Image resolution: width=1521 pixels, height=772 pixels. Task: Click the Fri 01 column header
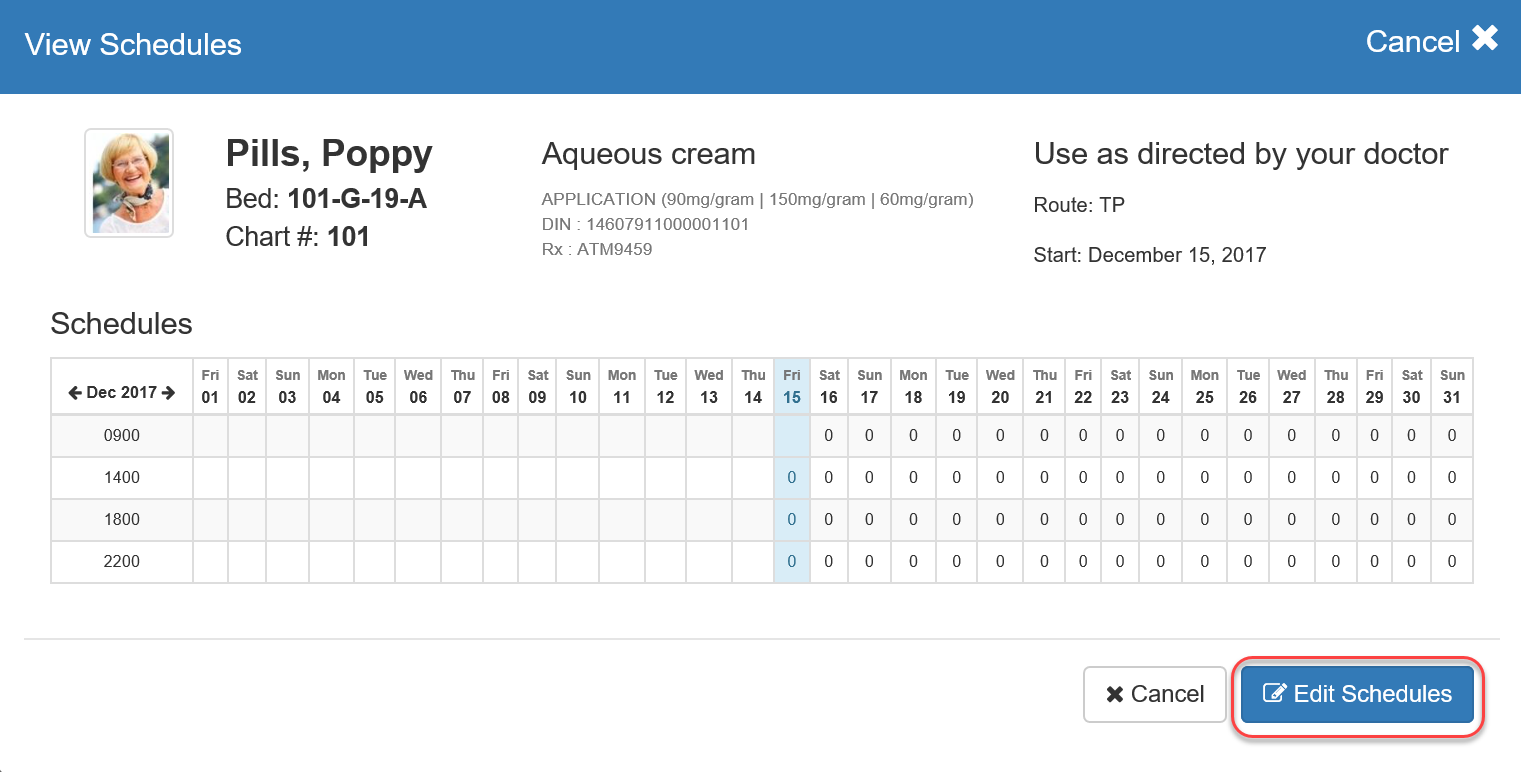click(x=210, y=386)
